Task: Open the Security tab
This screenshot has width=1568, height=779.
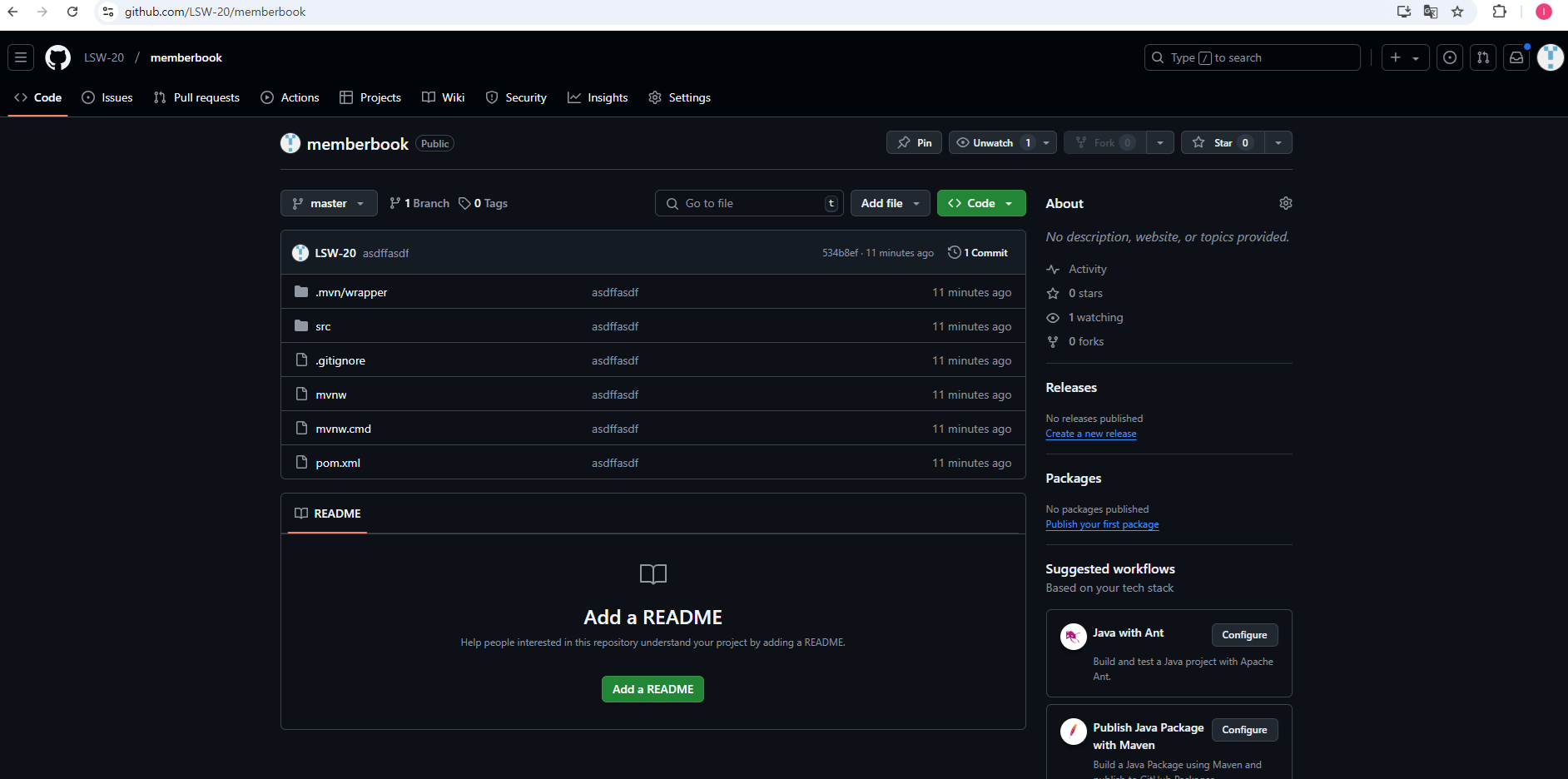Action: [516, 97]
